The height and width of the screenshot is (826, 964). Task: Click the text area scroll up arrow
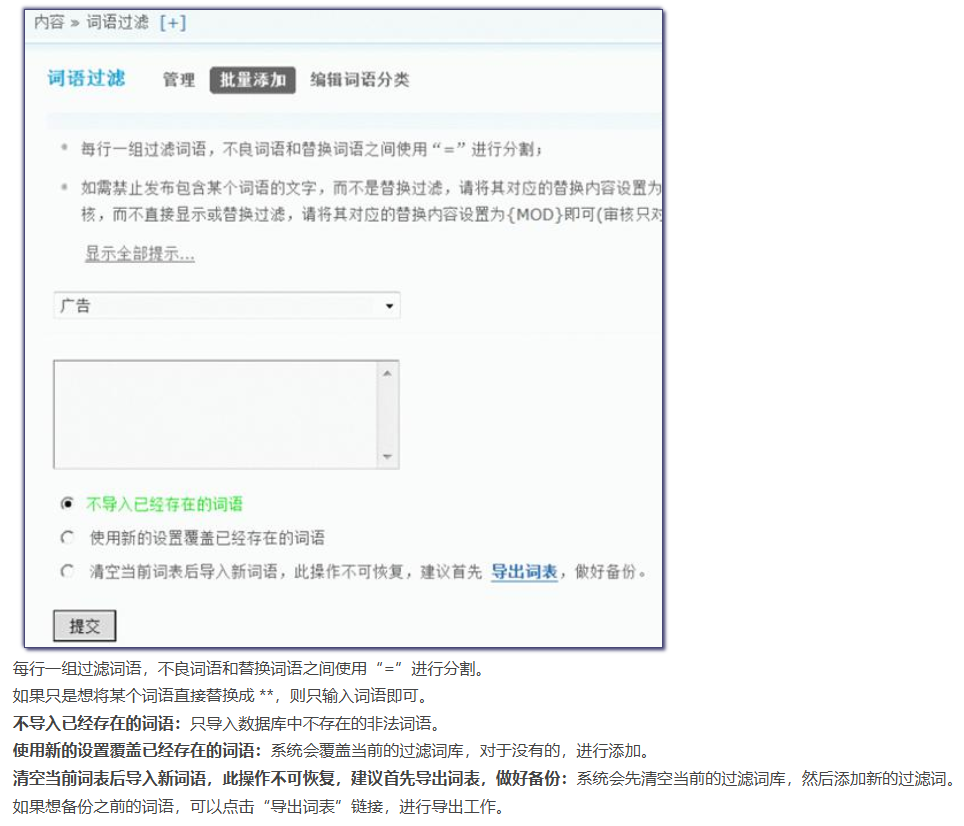click(x=388, y=372)
